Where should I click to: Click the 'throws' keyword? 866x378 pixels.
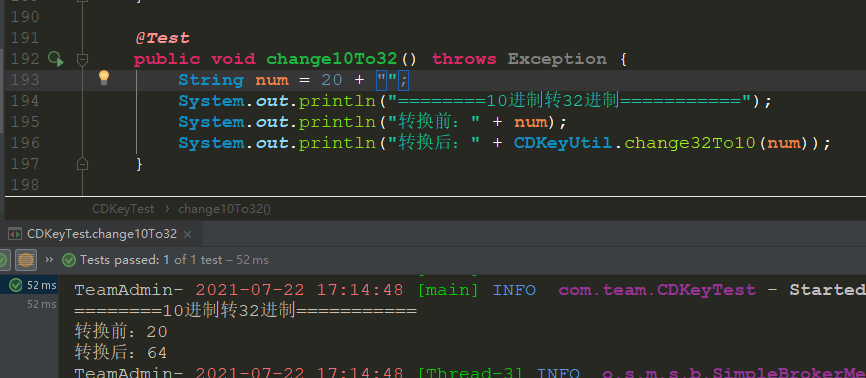tap(464, 59)
